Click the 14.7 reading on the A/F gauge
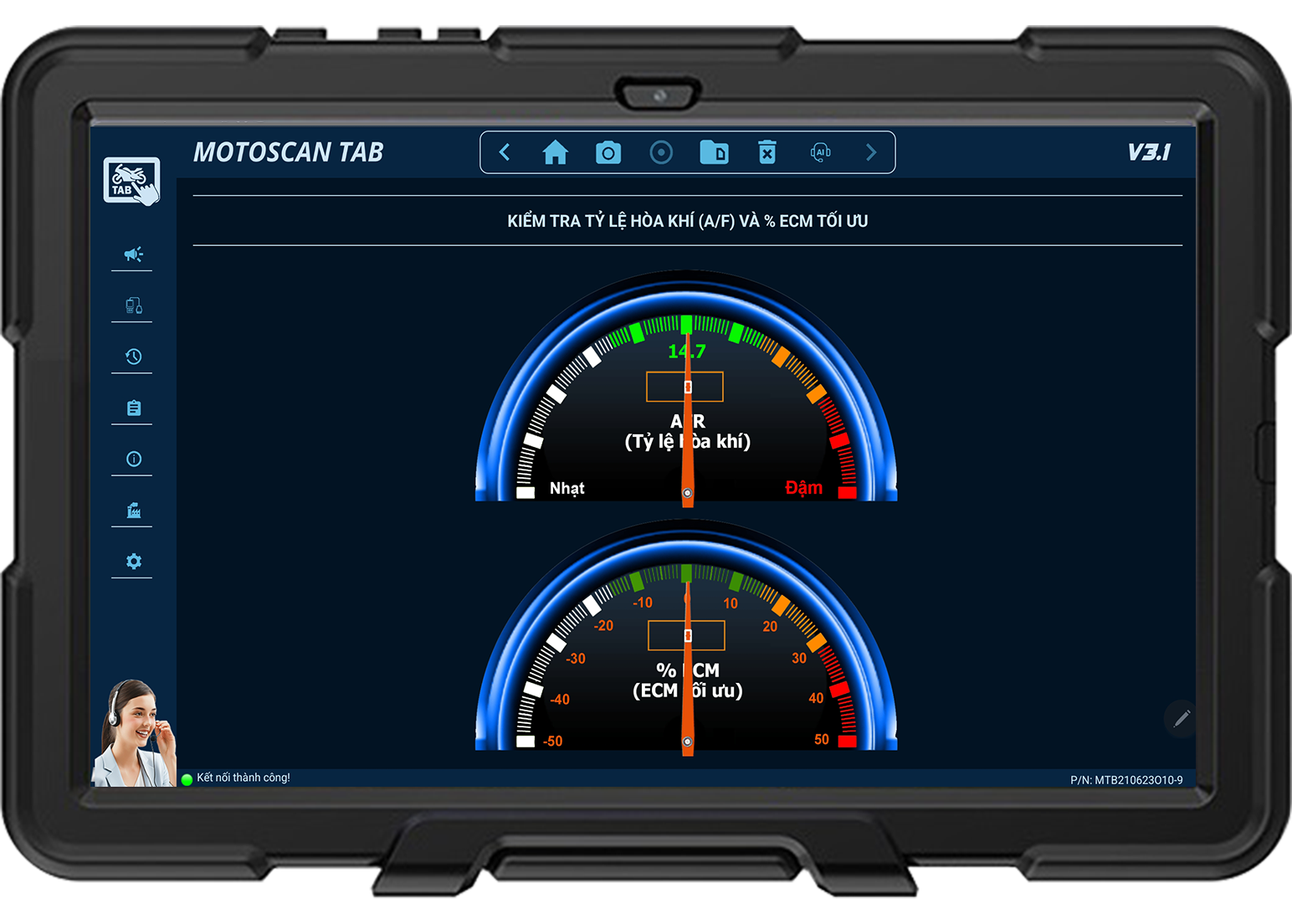1292x924 pixels. pyautogui.click(x=686, y=352)
